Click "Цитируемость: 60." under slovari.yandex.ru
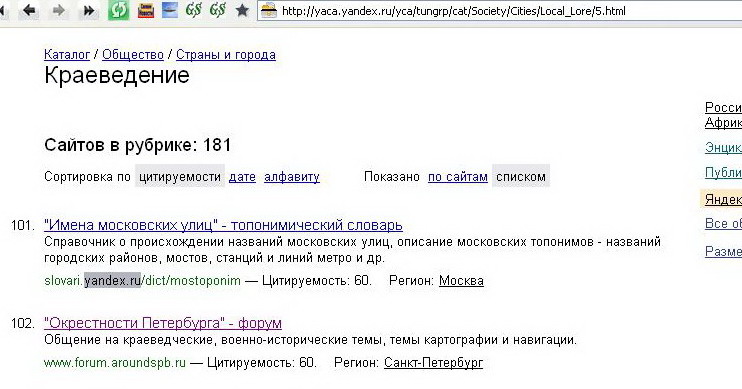Image resolution: width=742 pixels, height=389 pixels. pos(317,281)
